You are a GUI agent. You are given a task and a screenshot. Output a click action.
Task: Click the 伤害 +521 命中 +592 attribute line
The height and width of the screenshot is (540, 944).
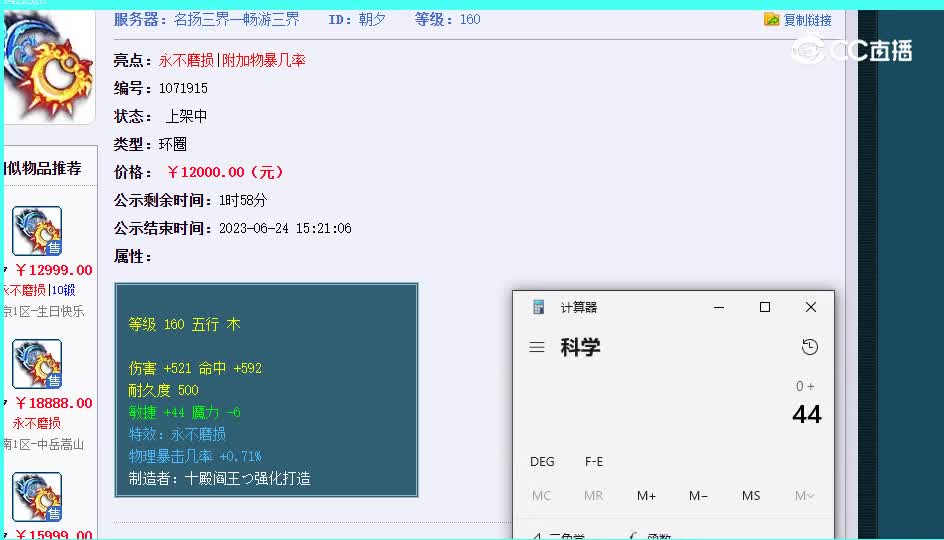tap(195, 368)
